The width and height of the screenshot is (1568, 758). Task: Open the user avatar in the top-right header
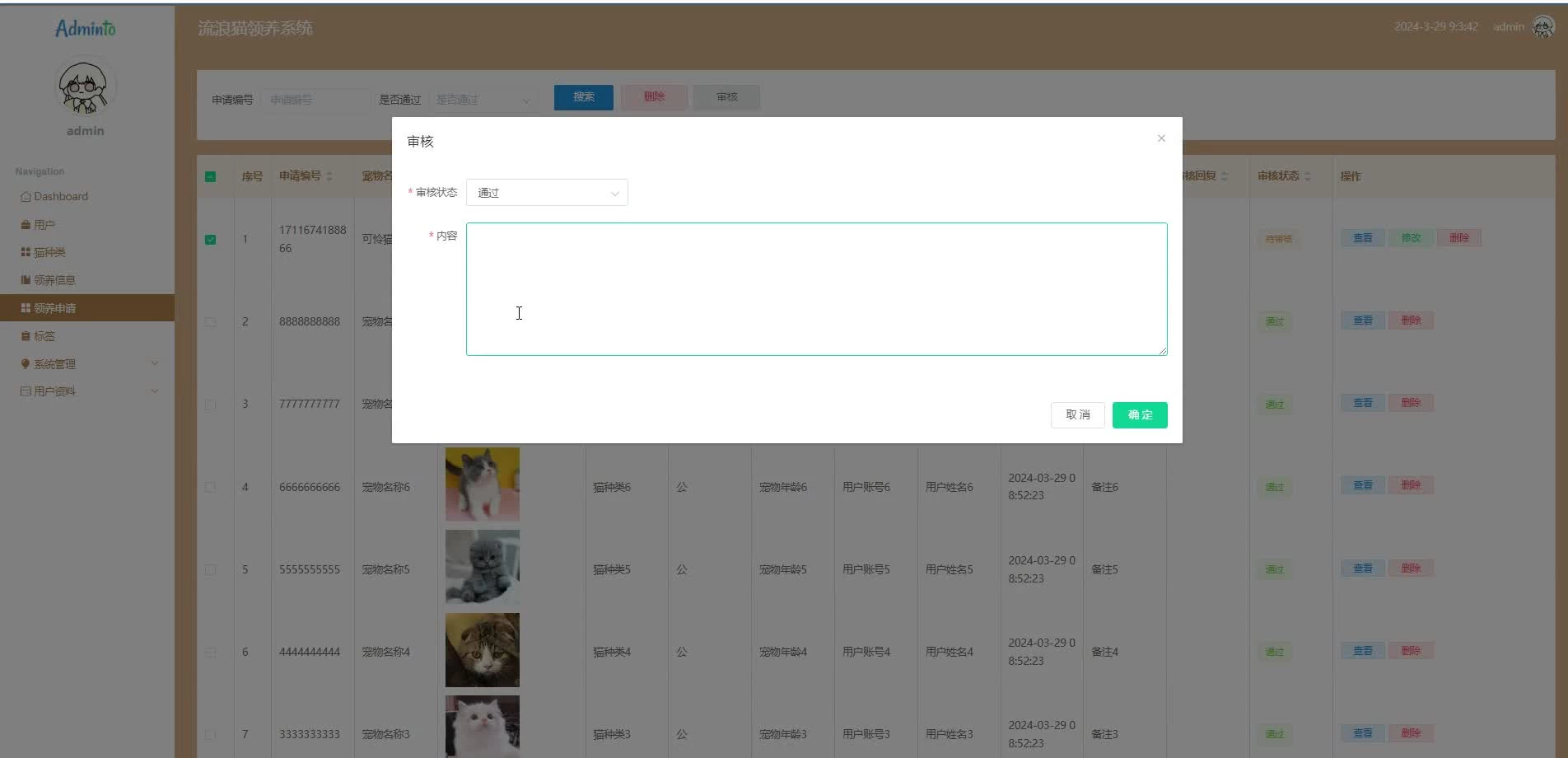click(x=1542, y=27)
